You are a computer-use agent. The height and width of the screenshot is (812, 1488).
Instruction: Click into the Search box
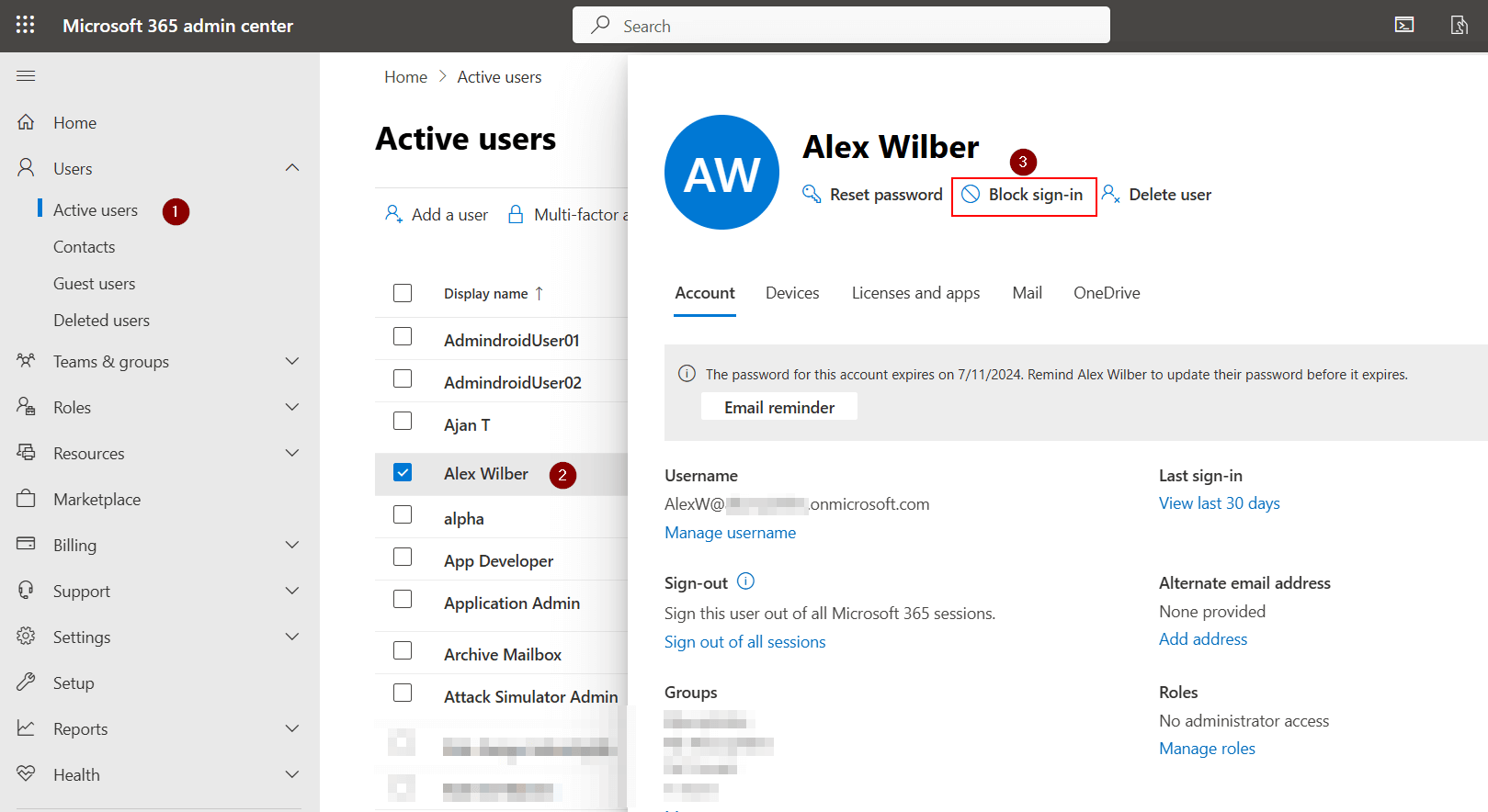(x=841, y=25)
